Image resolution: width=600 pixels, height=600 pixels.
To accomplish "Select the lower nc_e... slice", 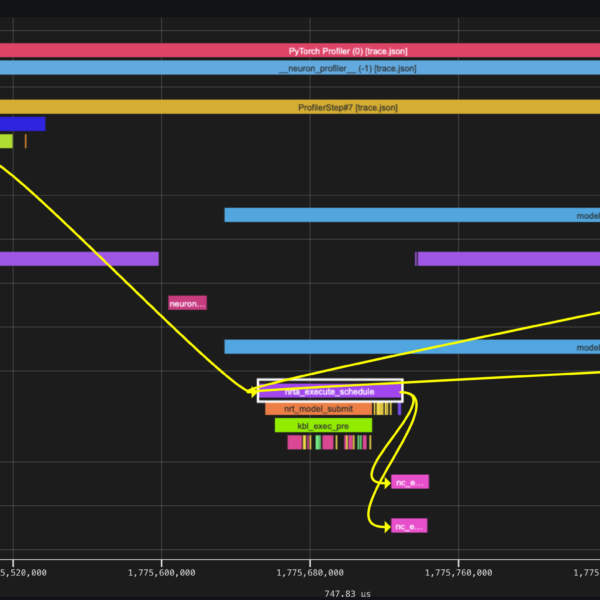I will point(409,526).
